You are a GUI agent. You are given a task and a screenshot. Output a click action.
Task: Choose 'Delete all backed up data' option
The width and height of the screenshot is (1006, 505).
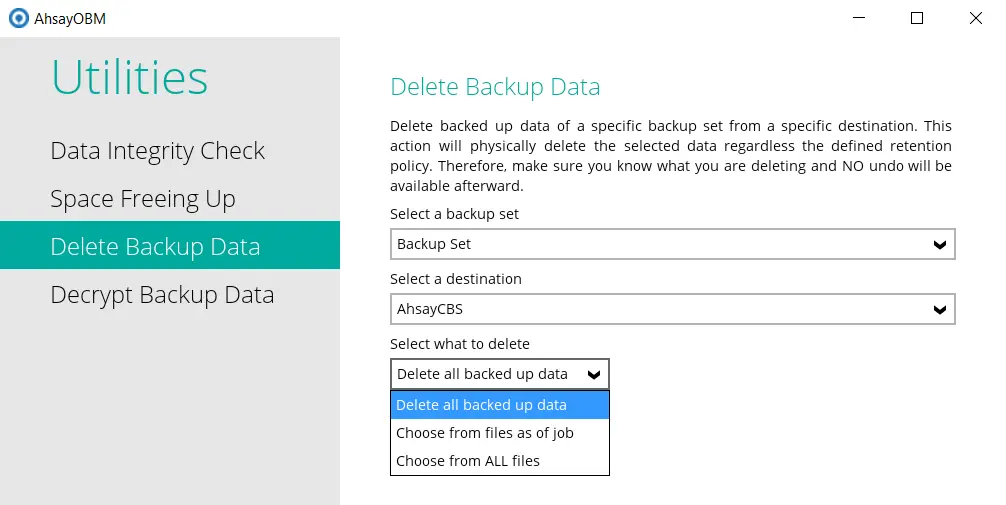tap(499, 405)
